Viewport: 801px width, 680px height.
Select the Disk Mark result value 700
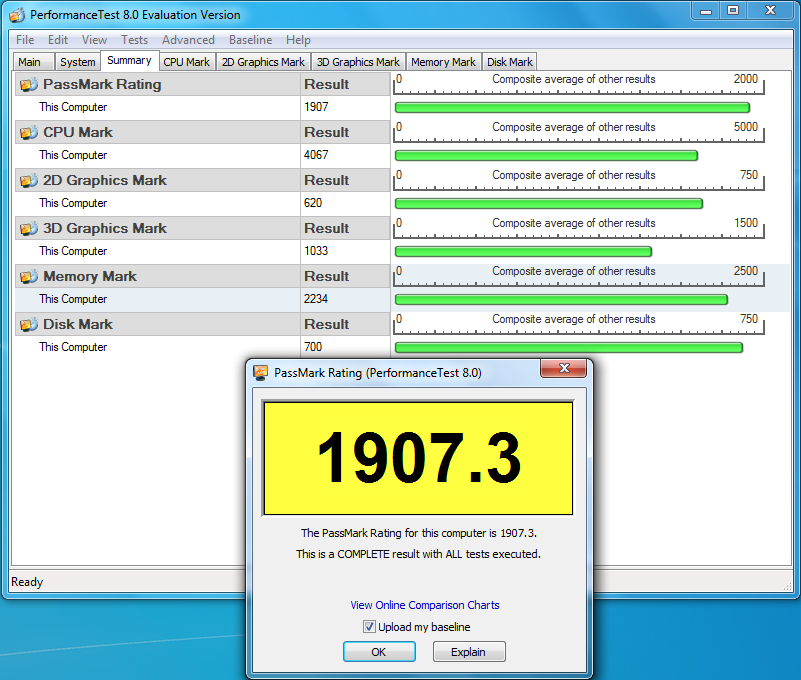pyautogui.click(x=313, y=347)
